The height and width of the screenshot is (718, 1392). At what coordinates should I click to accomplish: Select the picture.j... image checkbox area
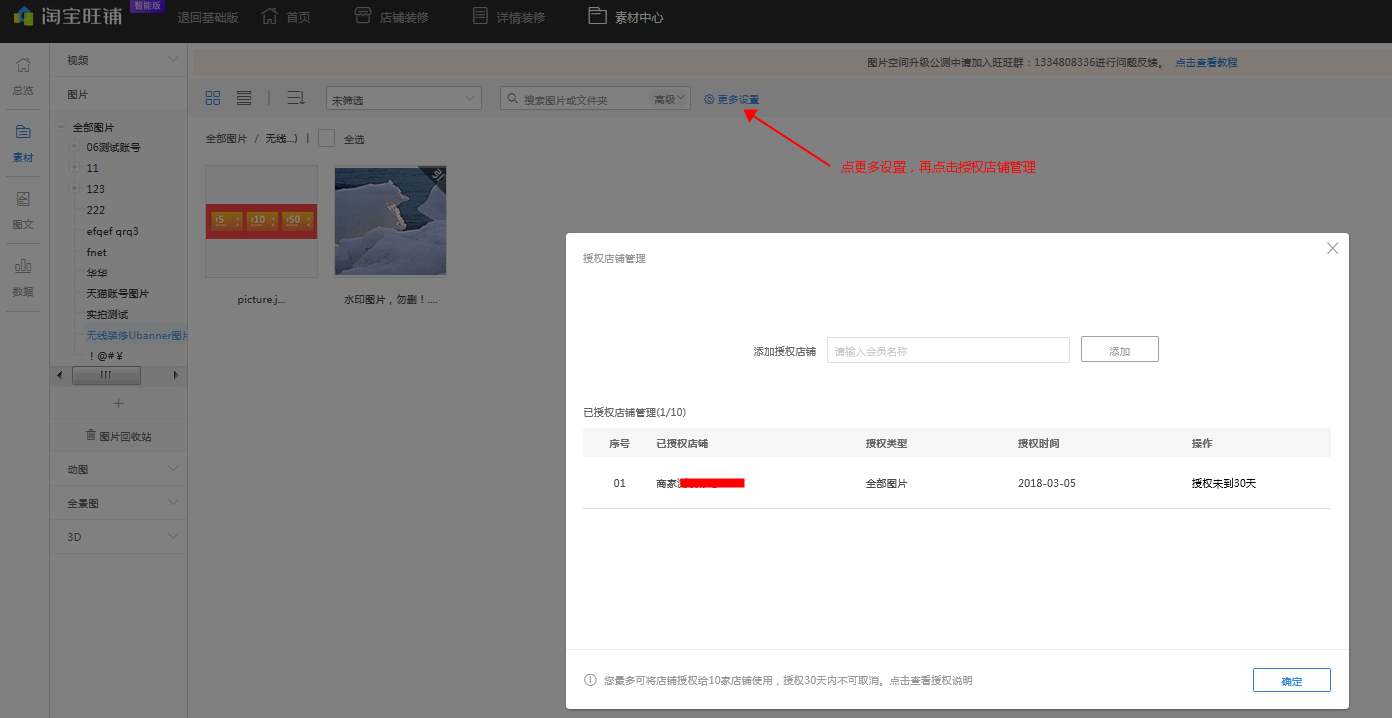(x=261, y=221)
